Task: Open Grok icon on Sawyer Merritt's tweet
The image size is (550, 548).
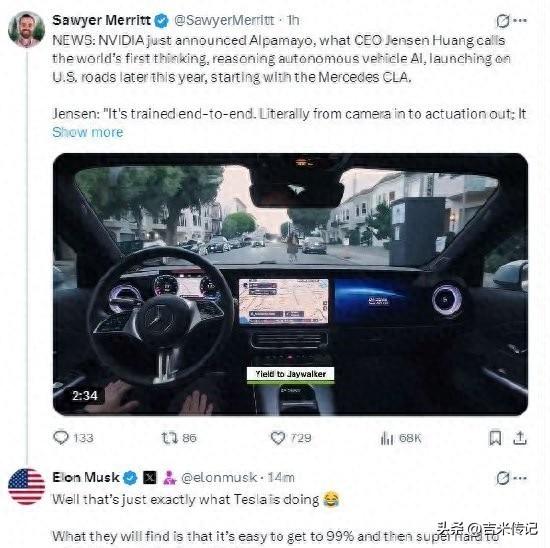Action: [503, 21]
